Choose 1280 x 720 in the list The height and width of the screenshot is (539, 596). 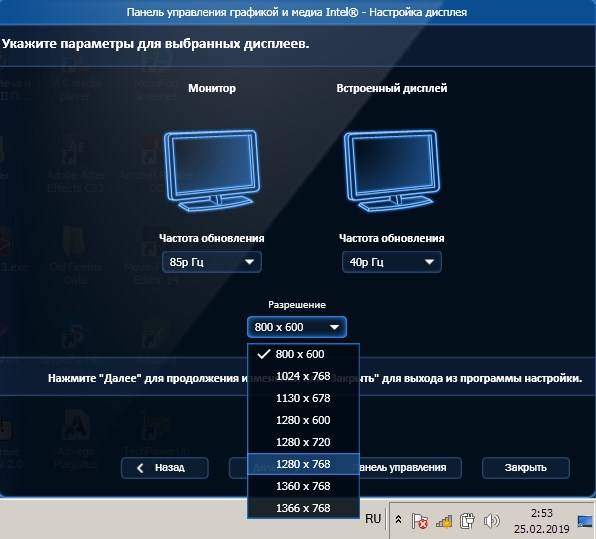tap(303, 442)
